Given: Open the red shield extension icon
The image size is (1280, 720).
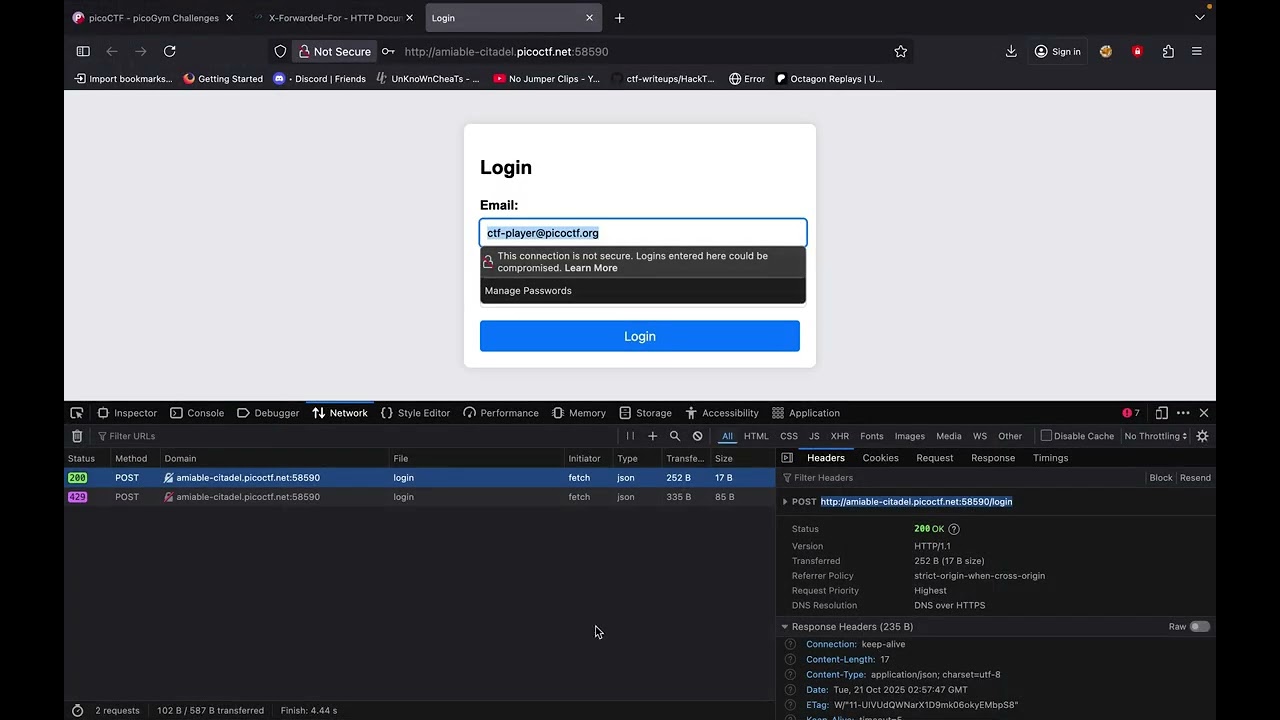Looking at the screenshot, I should point(1137,51).
